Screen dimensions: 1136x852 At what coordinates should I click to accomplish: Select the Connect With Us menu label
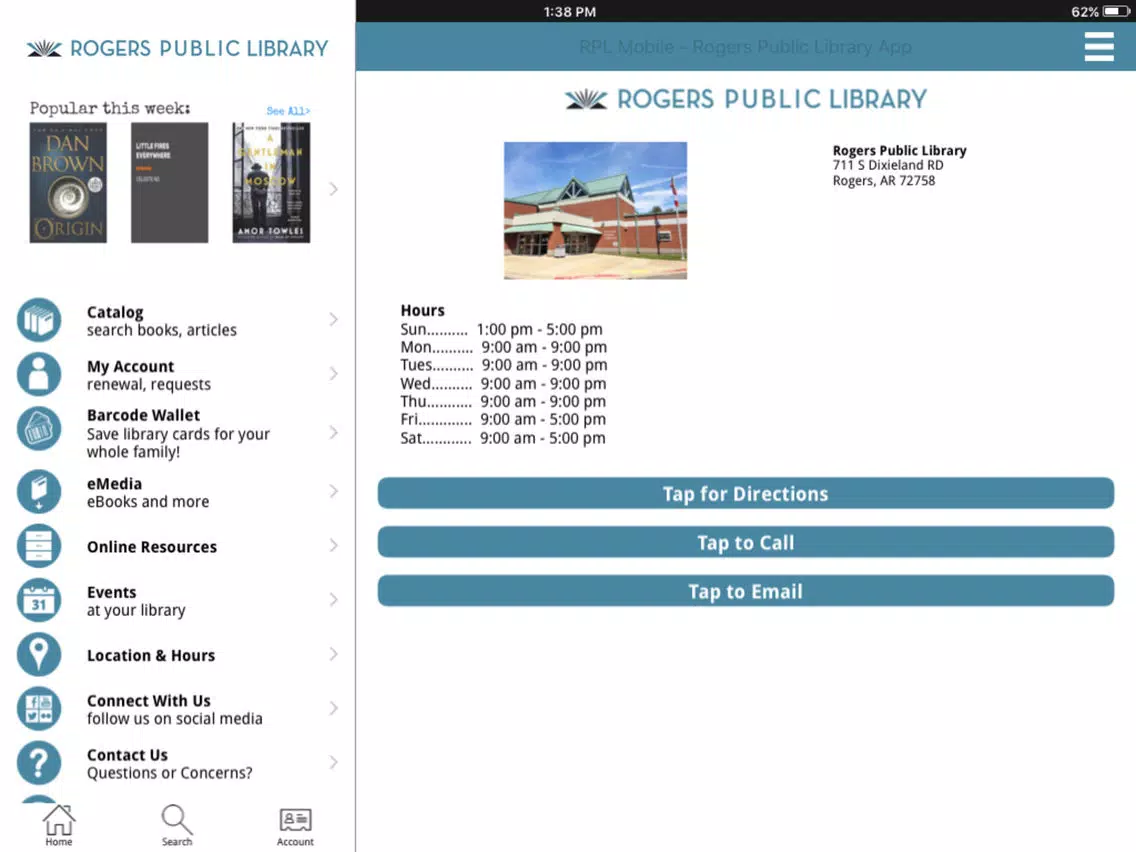point(149,701)
